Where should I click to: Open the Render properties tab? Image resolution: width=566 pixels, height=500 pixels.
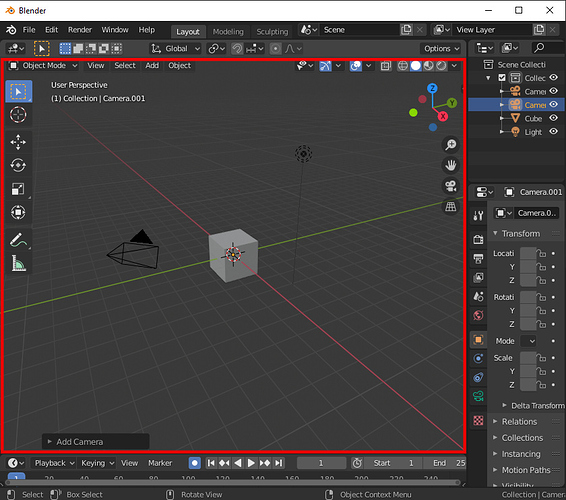click(x=478, y=239)
